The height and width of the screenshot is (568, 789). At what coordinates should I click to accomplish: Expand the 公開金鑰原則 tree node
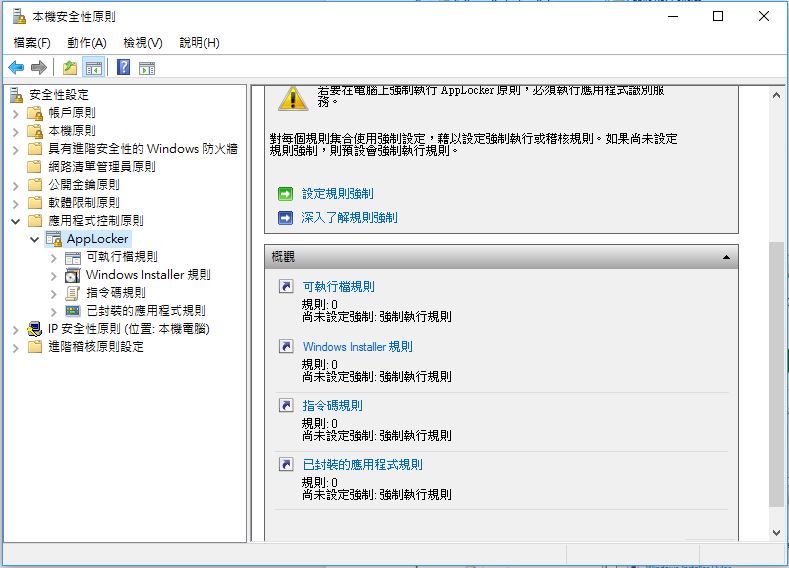click(x=16, y=186)
